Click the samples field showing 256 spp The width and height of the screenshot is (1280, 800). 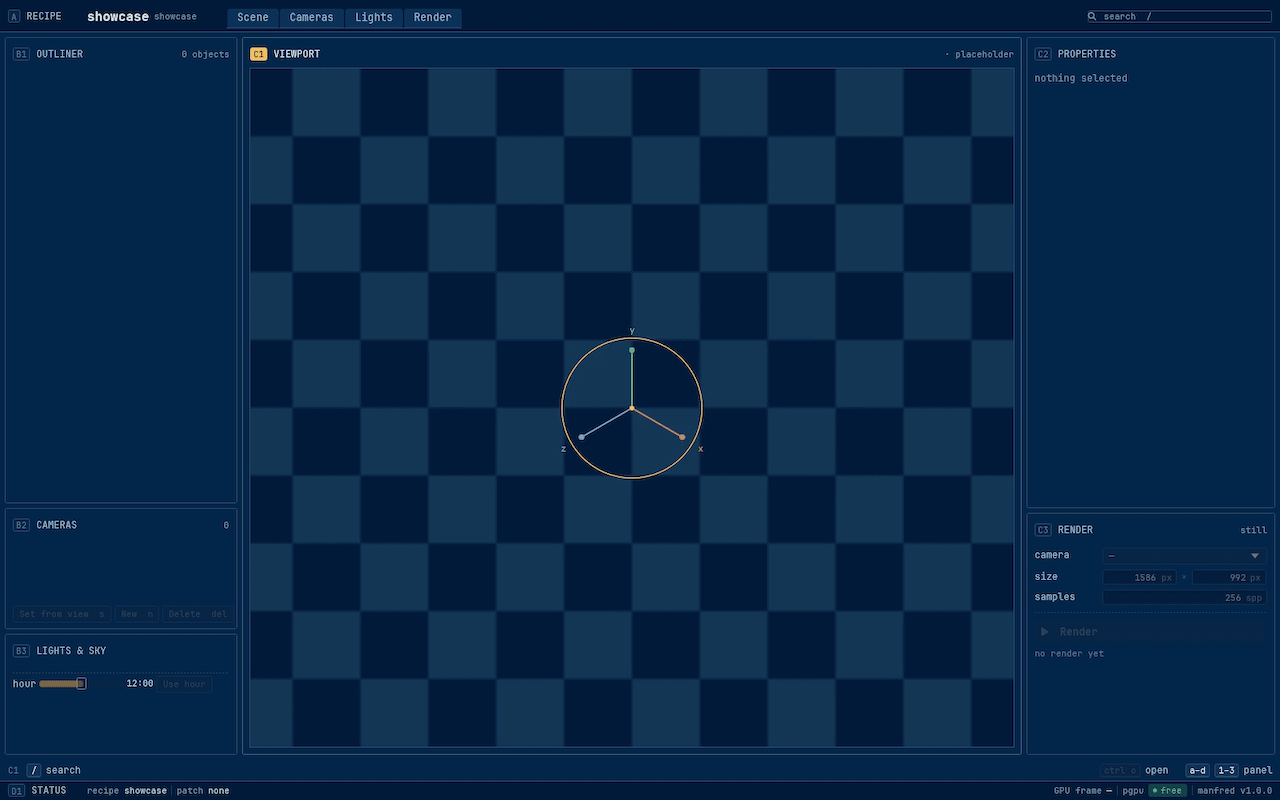[1184, 598]
